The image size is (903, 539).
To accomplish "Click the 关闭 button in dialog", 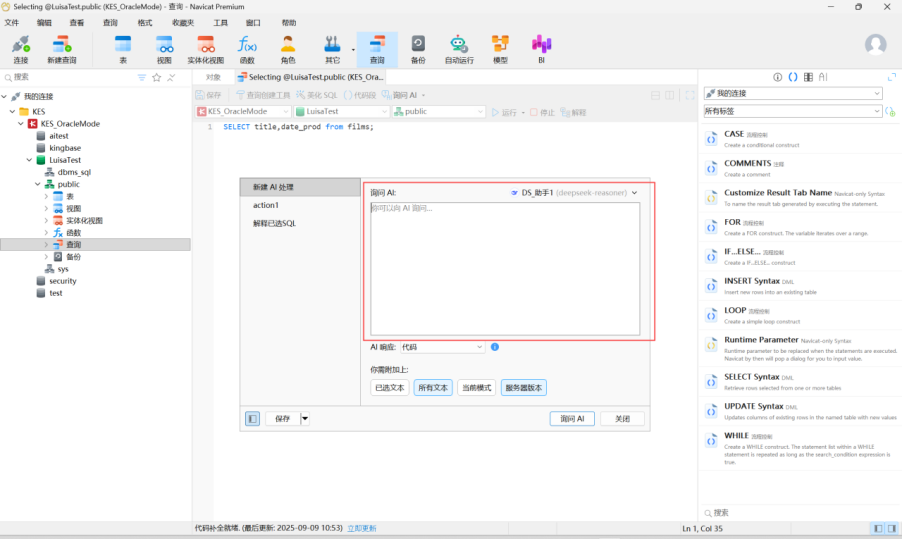I will [x=622, y=419].
